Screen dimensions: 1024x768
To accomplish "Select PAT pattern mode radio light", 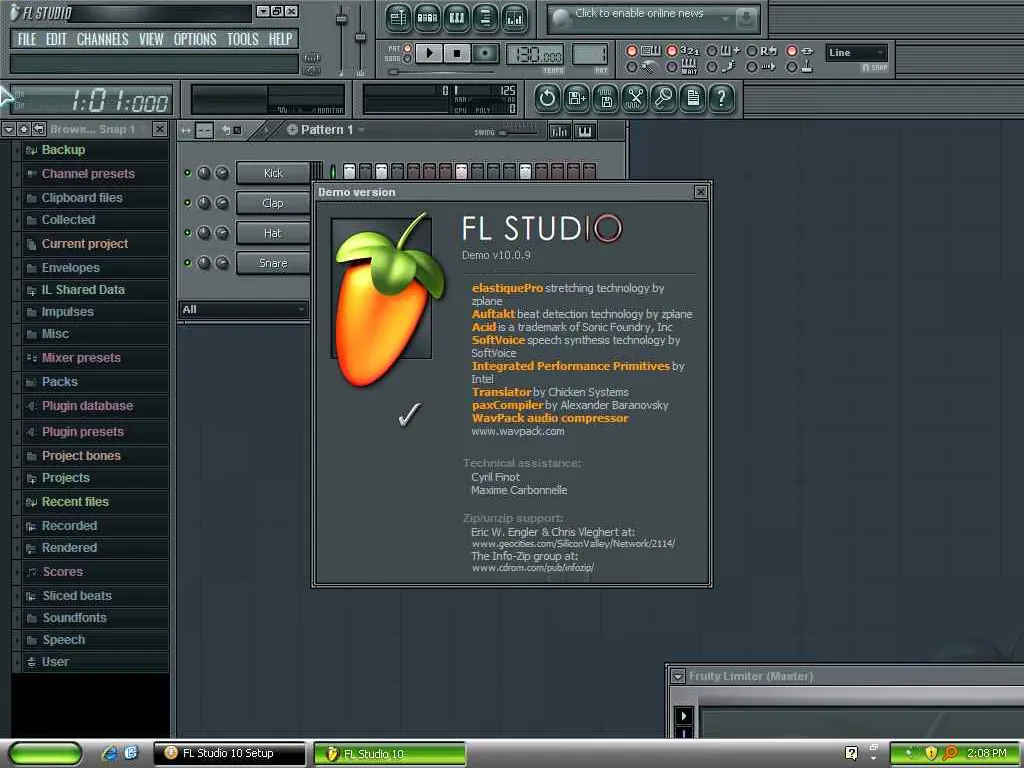I will 407,48.
